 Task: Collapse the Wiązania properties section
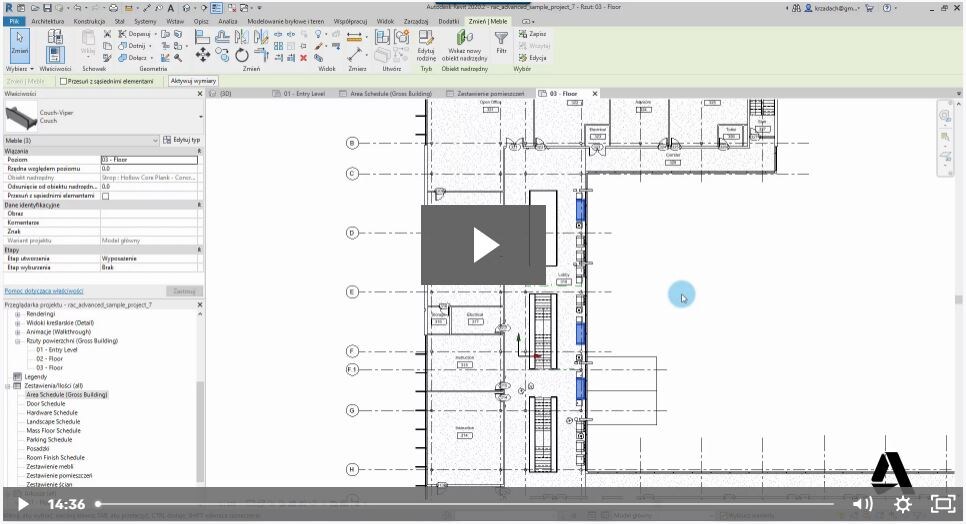[x=199, y=151]
